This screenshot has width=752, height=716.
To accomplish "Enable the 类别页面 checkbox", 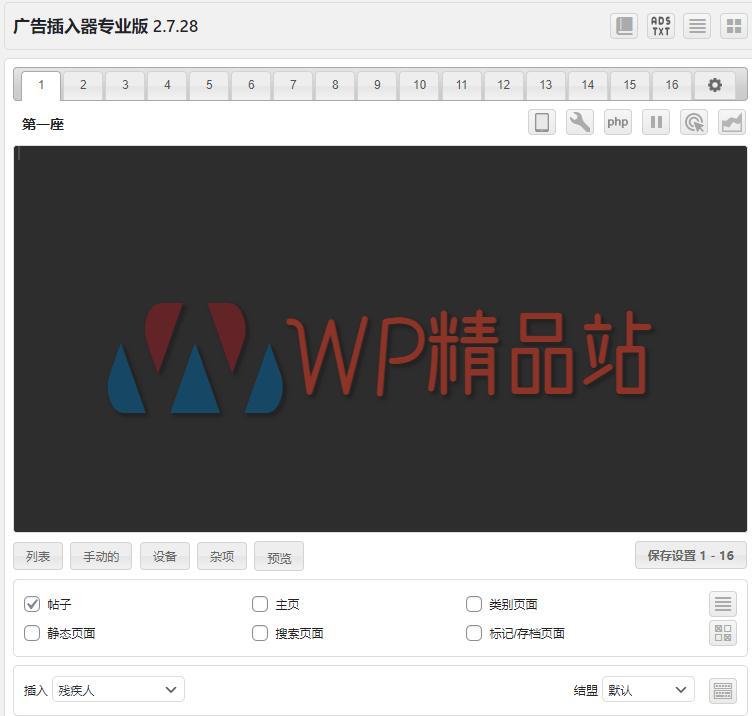I will [474, 604].
